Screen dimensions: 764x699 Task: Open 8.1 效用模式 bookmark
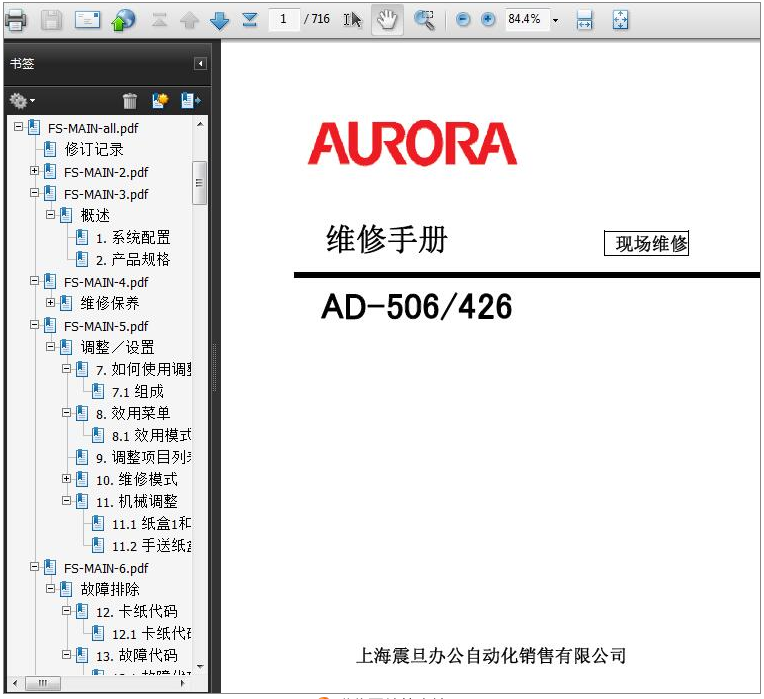[151, 435]
